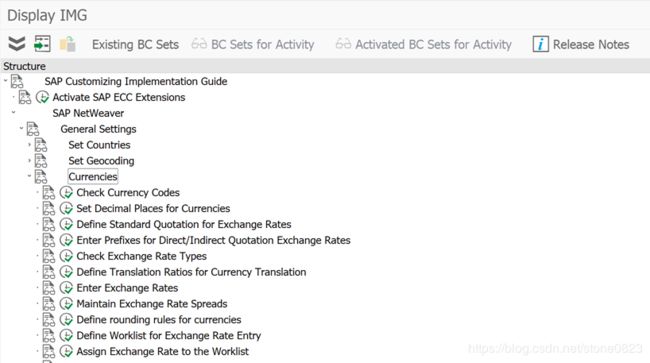Image resolution: width=650 pixels, height=363 pixels.
Task: Click the Change Release Note clipboard icon
Action: [x=68, y=44]
